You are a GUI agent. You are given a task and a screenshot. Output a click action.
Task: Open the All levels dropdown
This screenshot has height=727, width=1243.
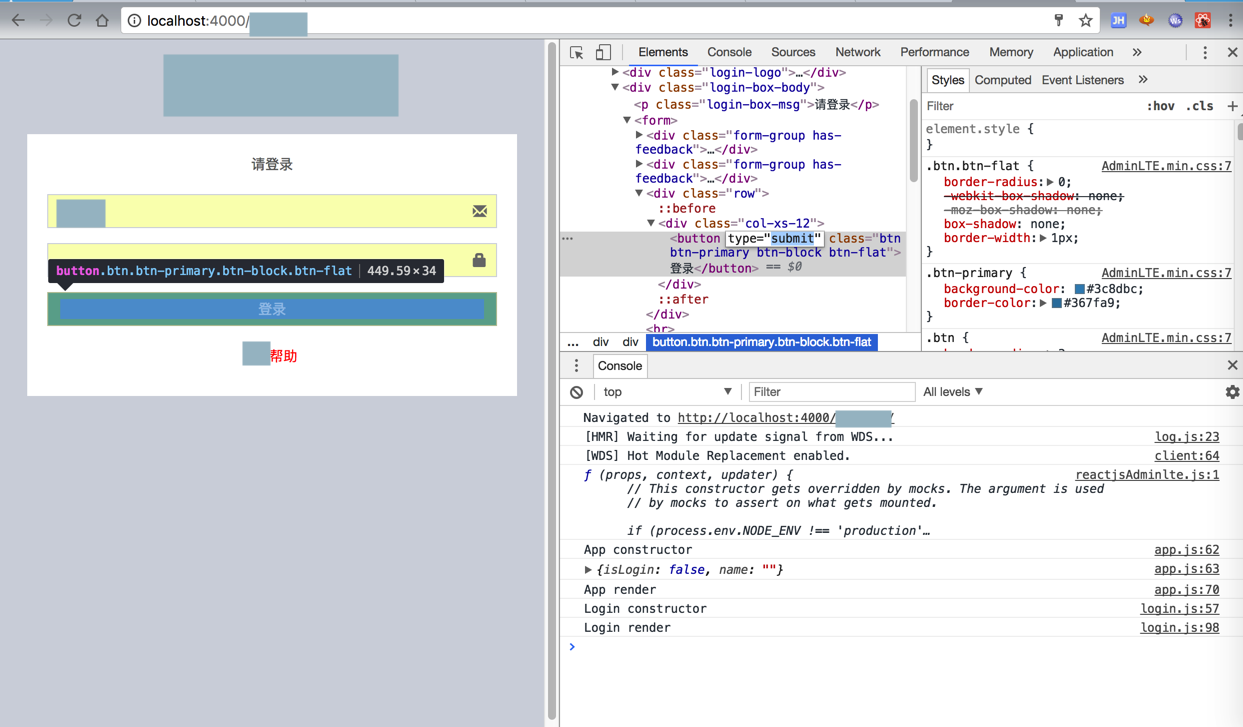953,392
